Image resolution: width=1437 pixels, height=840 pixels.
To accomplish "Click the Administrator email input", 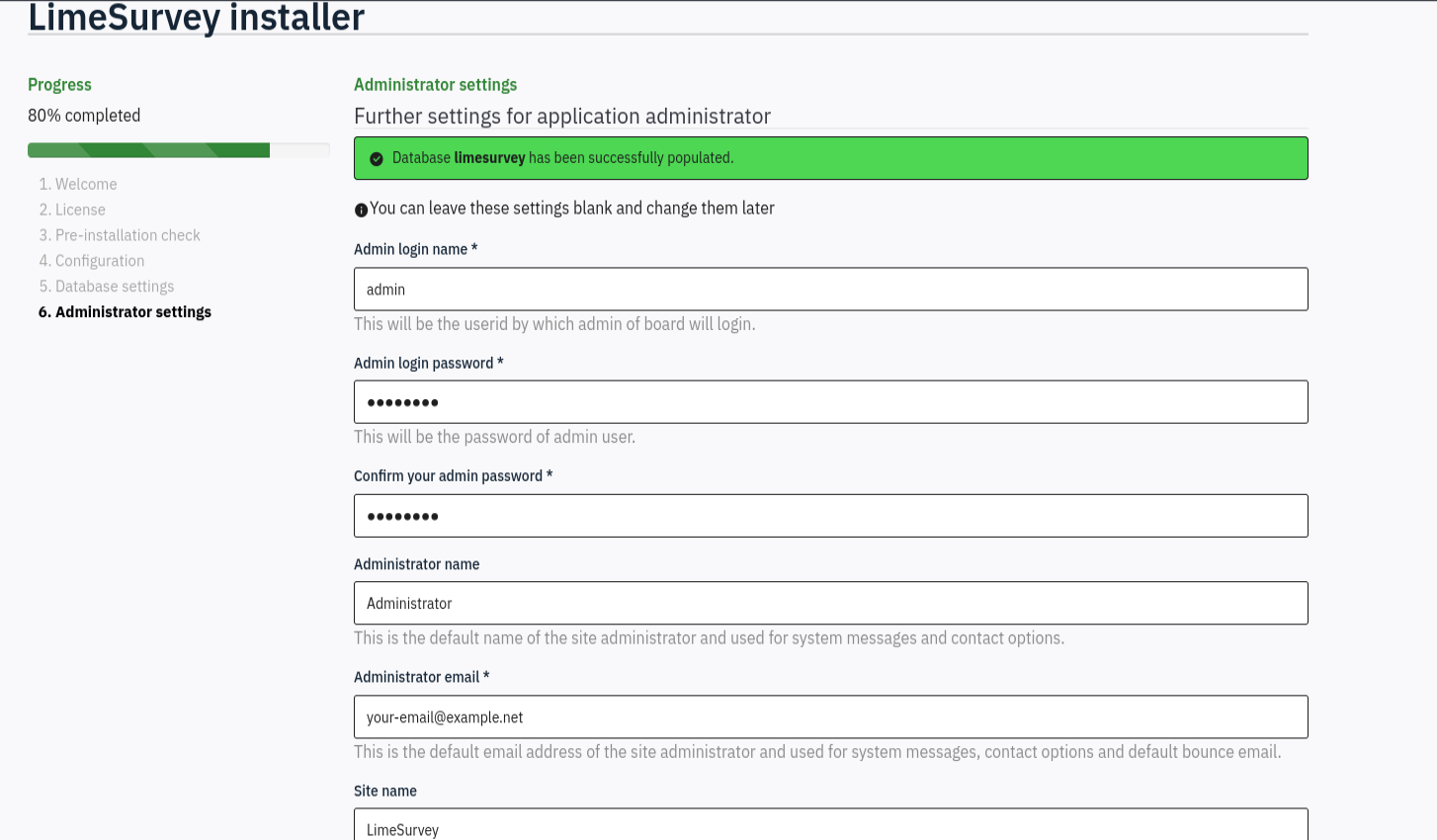I will [830, 716].
